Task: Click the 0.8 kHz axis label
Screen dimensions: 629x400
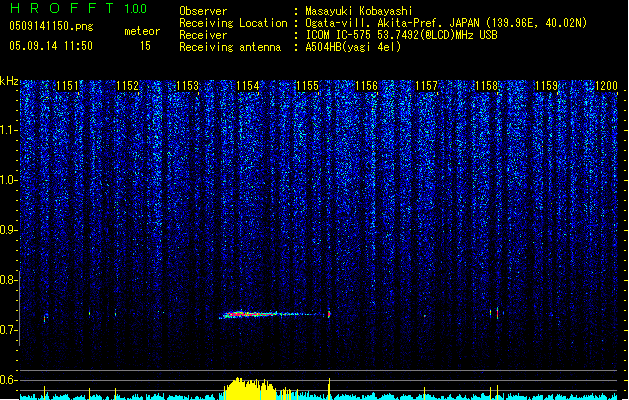Action: coord(8,280)
